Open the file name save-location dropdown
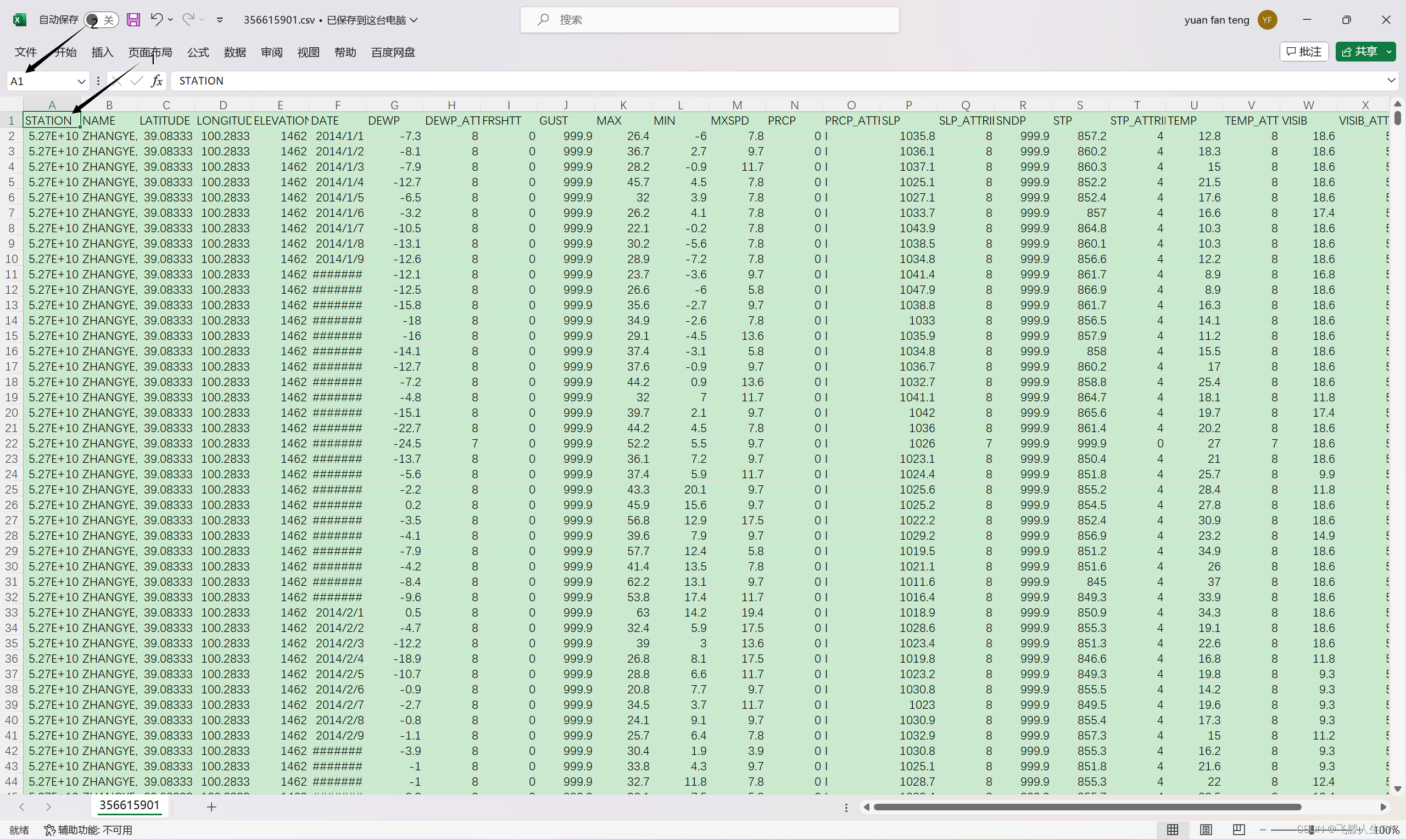 tap(415, 20)
